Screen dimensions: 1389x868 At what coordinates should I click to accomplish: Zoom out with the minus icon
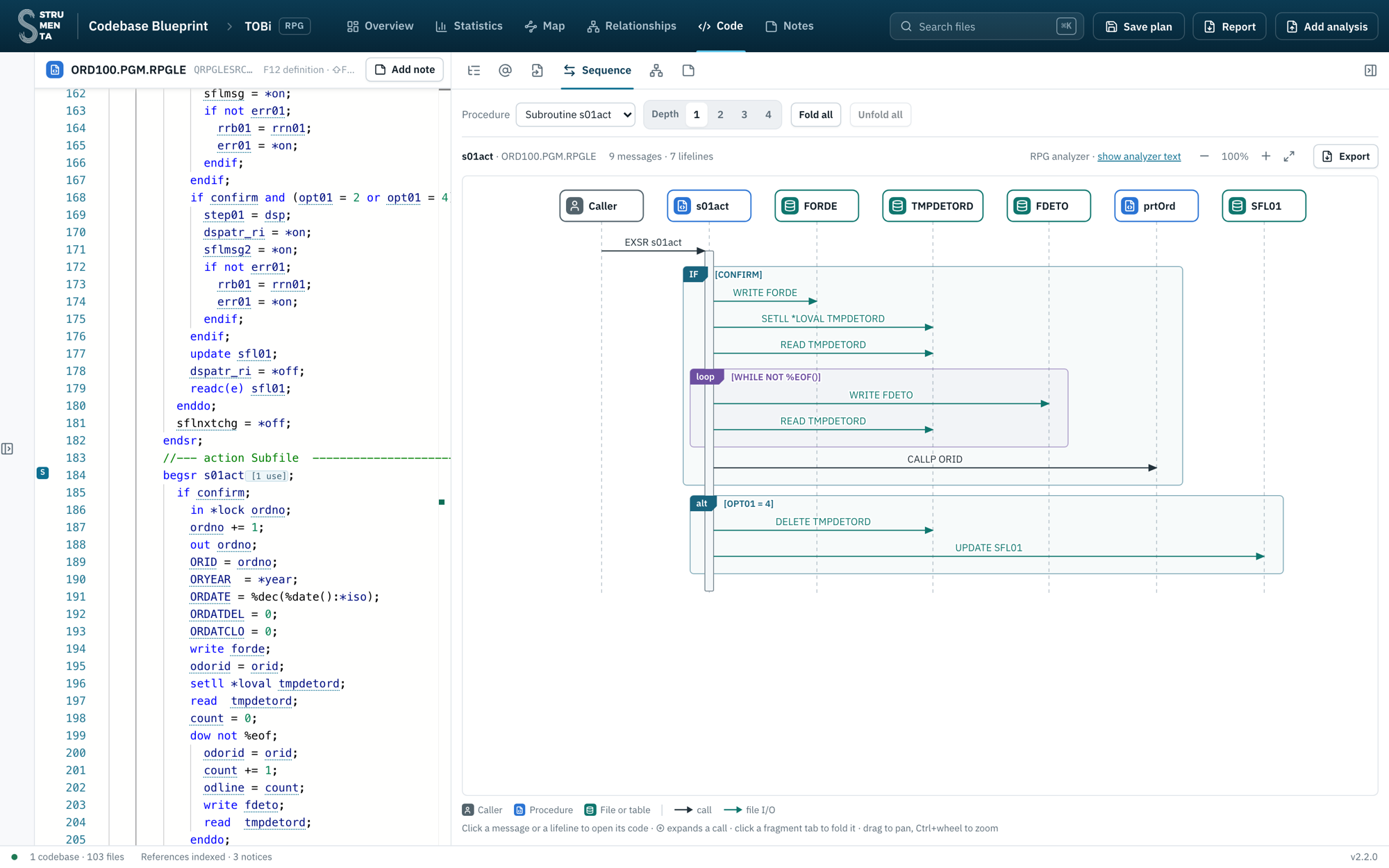click(1204, 156)
